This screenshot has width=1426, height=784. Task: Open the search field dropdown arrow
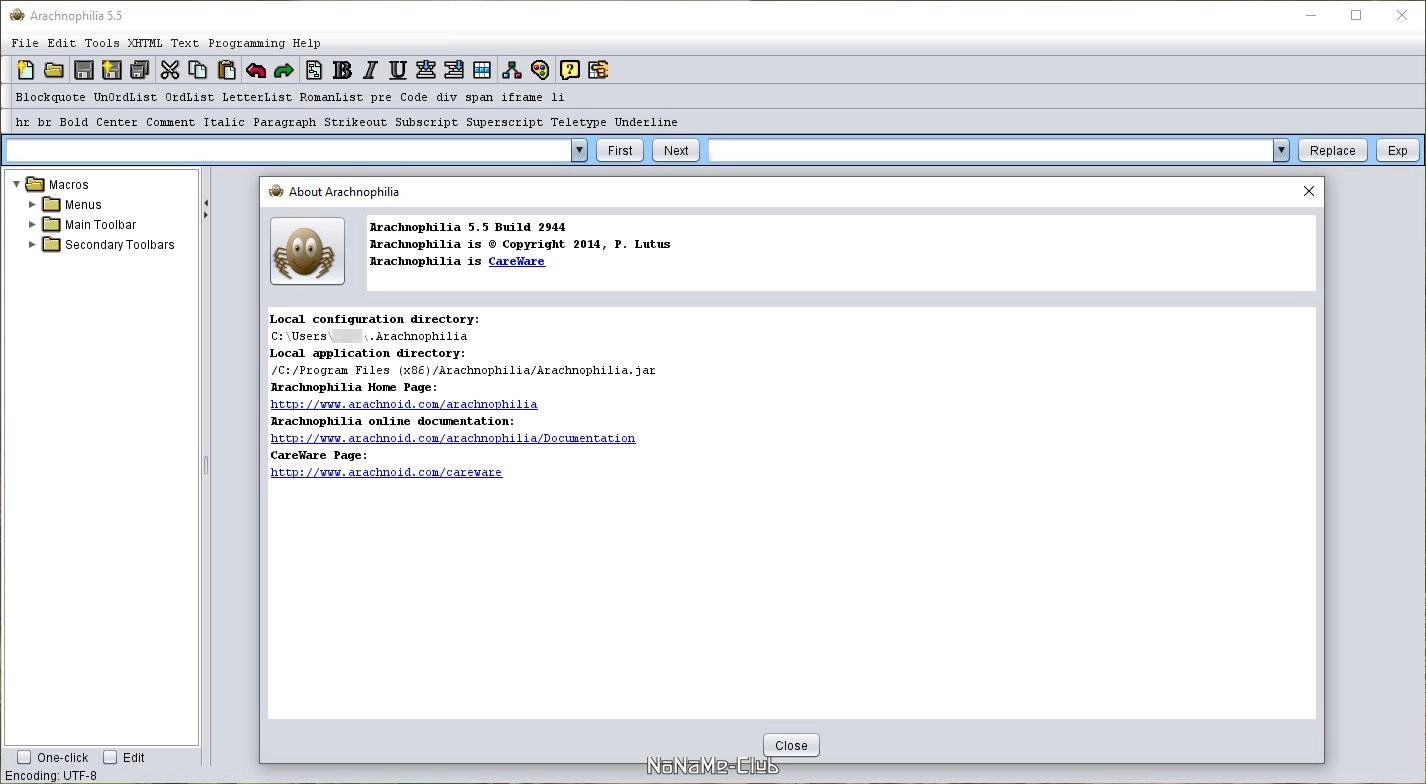[x=579, y=150]
